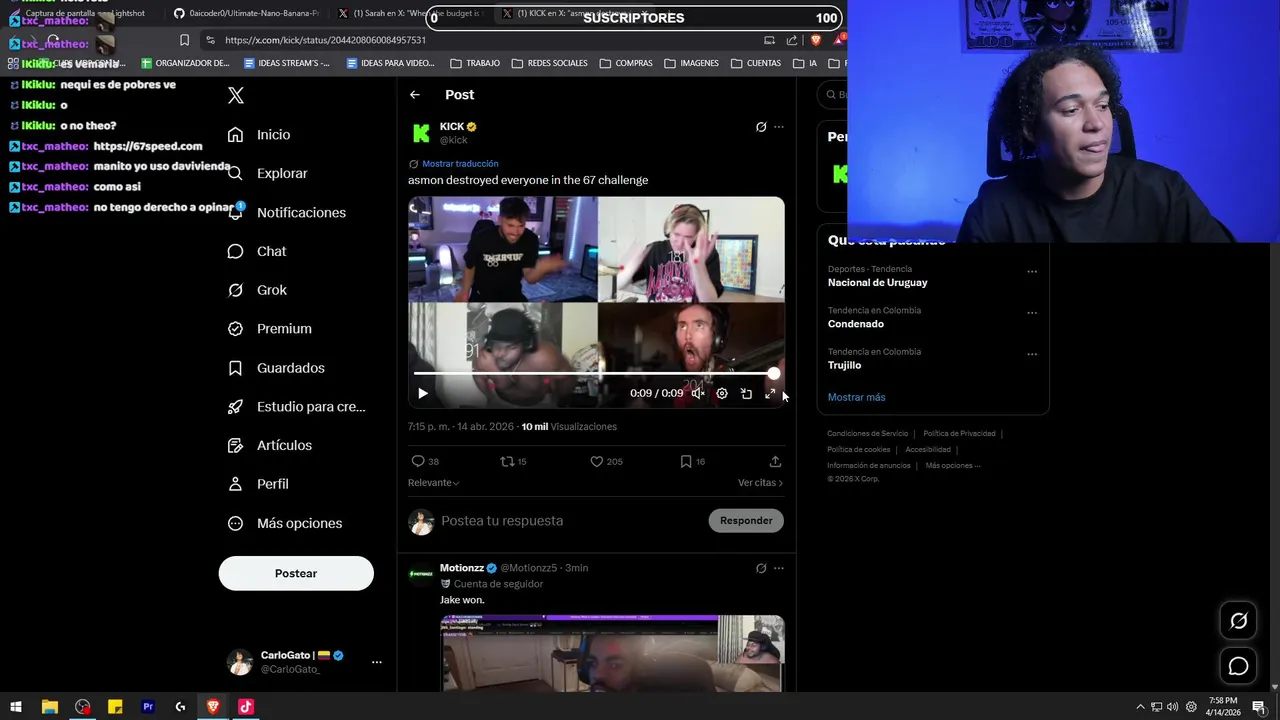
Task: Open CarloGato account menu dots
Action: [x=377, y=662]
